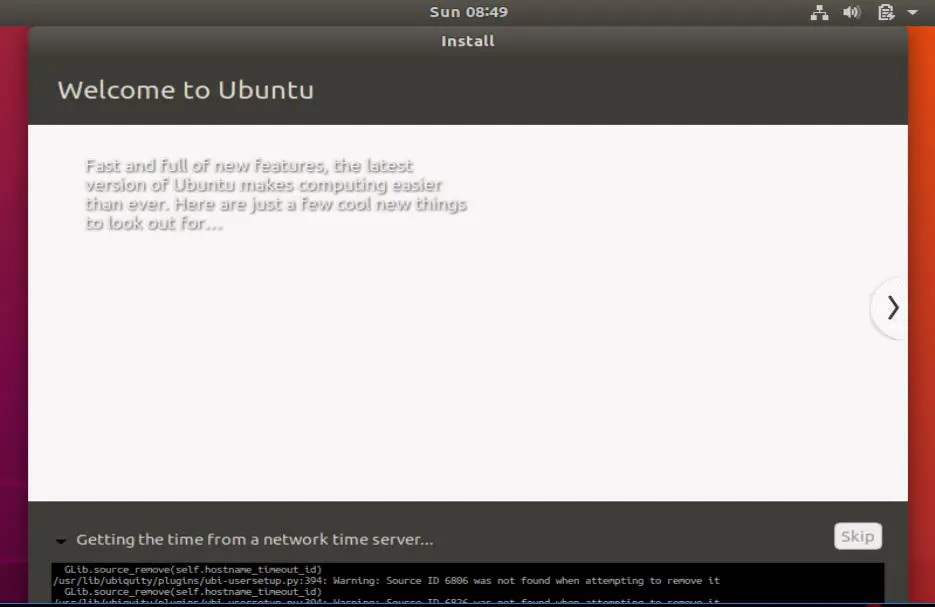Skip getting time from network server
The image size is (935, 607).
coord(857,536)
